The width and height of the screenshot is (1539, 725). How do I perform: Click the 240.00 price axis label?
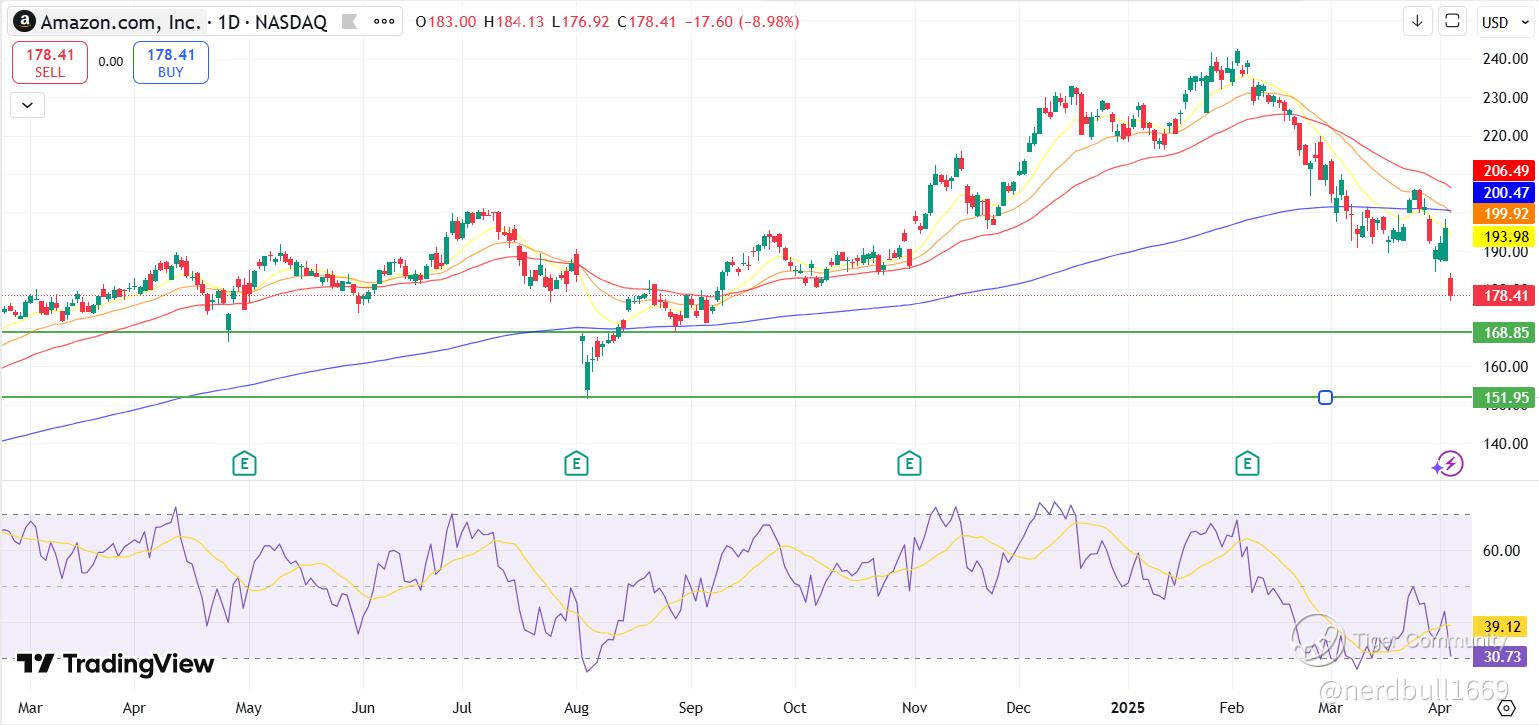[x=1506, y=59]
